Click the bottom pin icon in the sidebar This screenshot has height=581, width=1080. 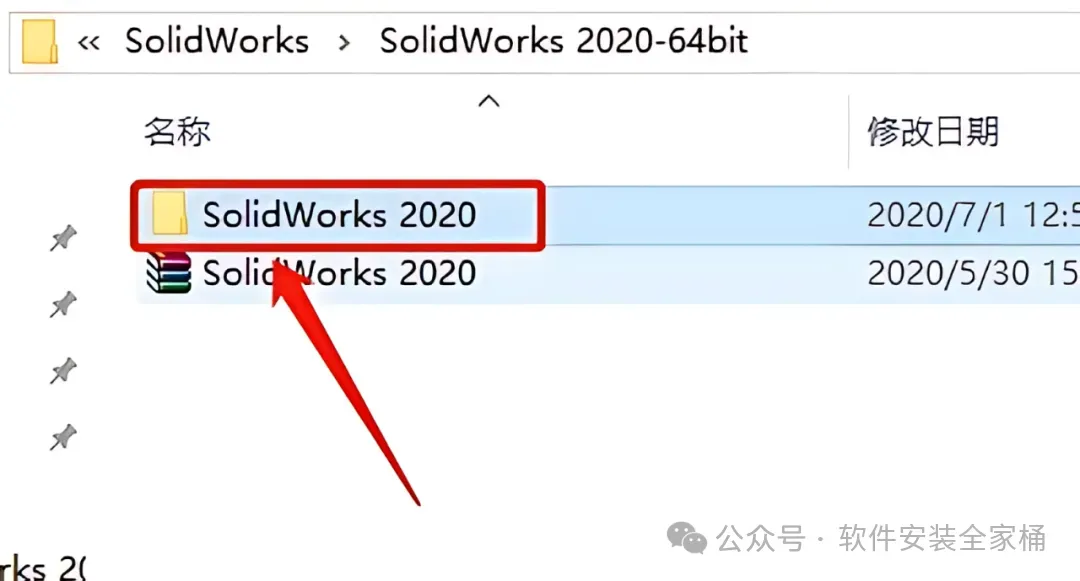63,436
